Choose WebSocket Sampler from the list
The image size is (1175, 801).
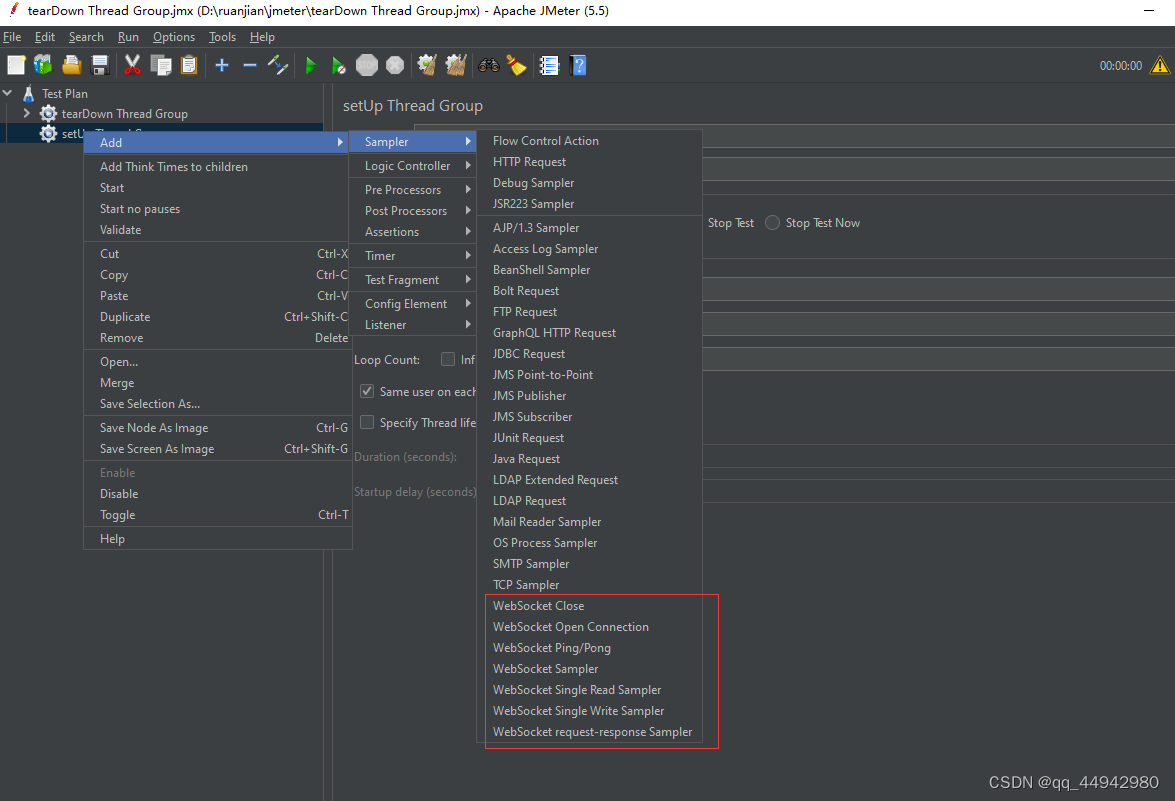pos(545,668)
